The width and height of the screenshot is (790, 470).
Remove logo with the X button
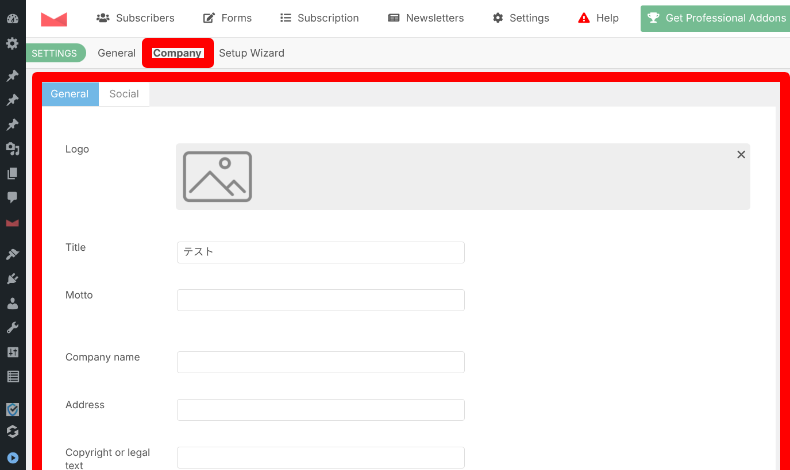[741, 155]
